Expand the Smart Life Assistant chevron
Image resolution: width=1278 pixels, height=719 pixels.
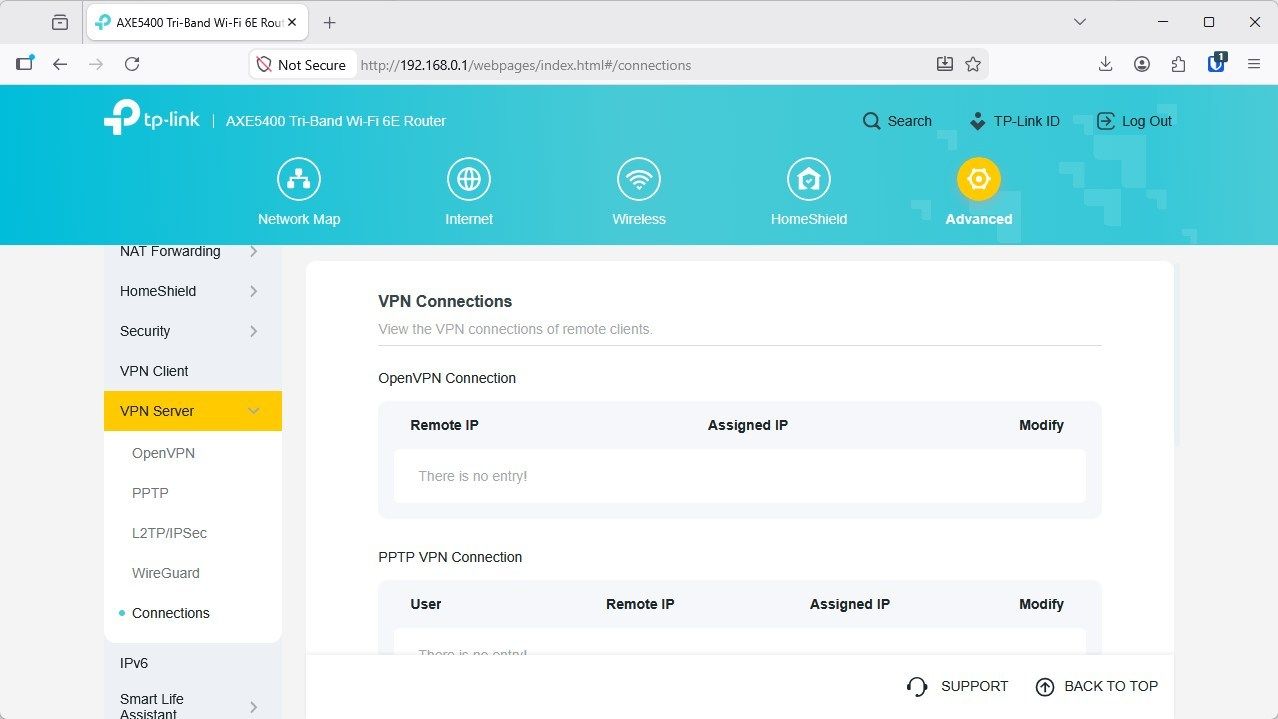[253, 707]
